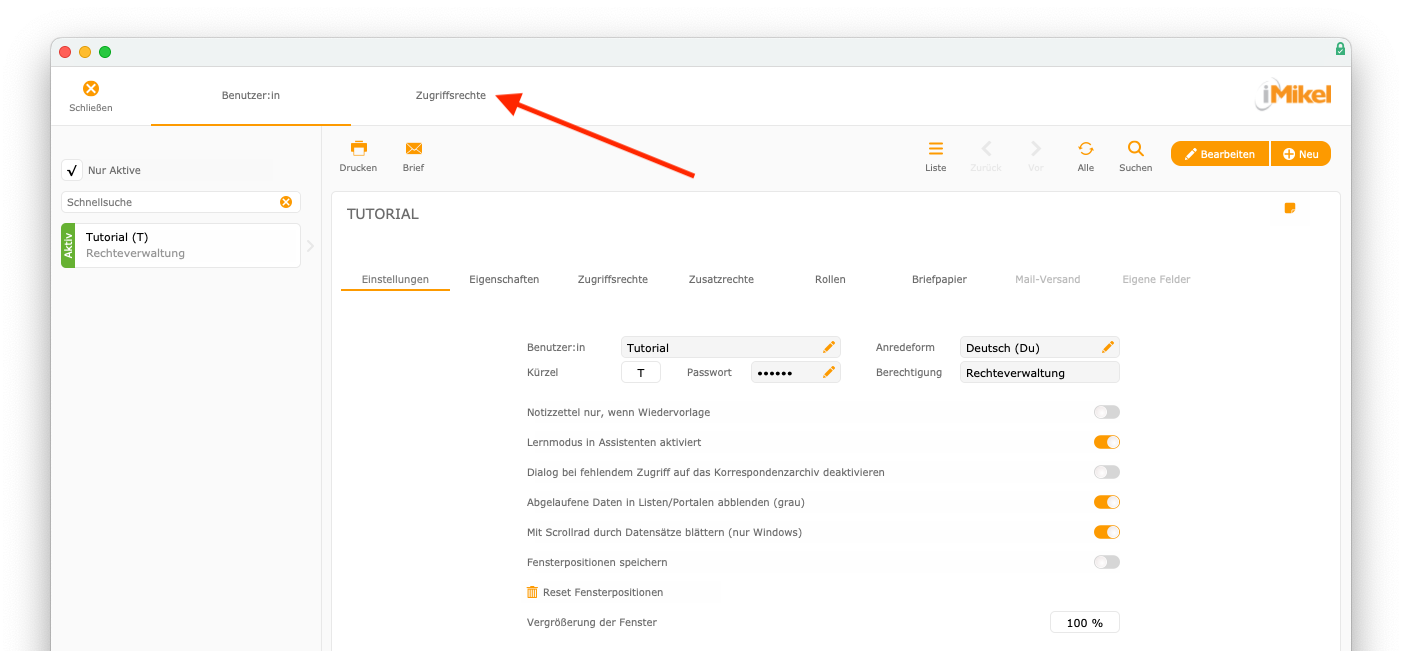
Task: Click the trash icon for Reset Fensterpositionen
Action: click(x=532, y=592)
